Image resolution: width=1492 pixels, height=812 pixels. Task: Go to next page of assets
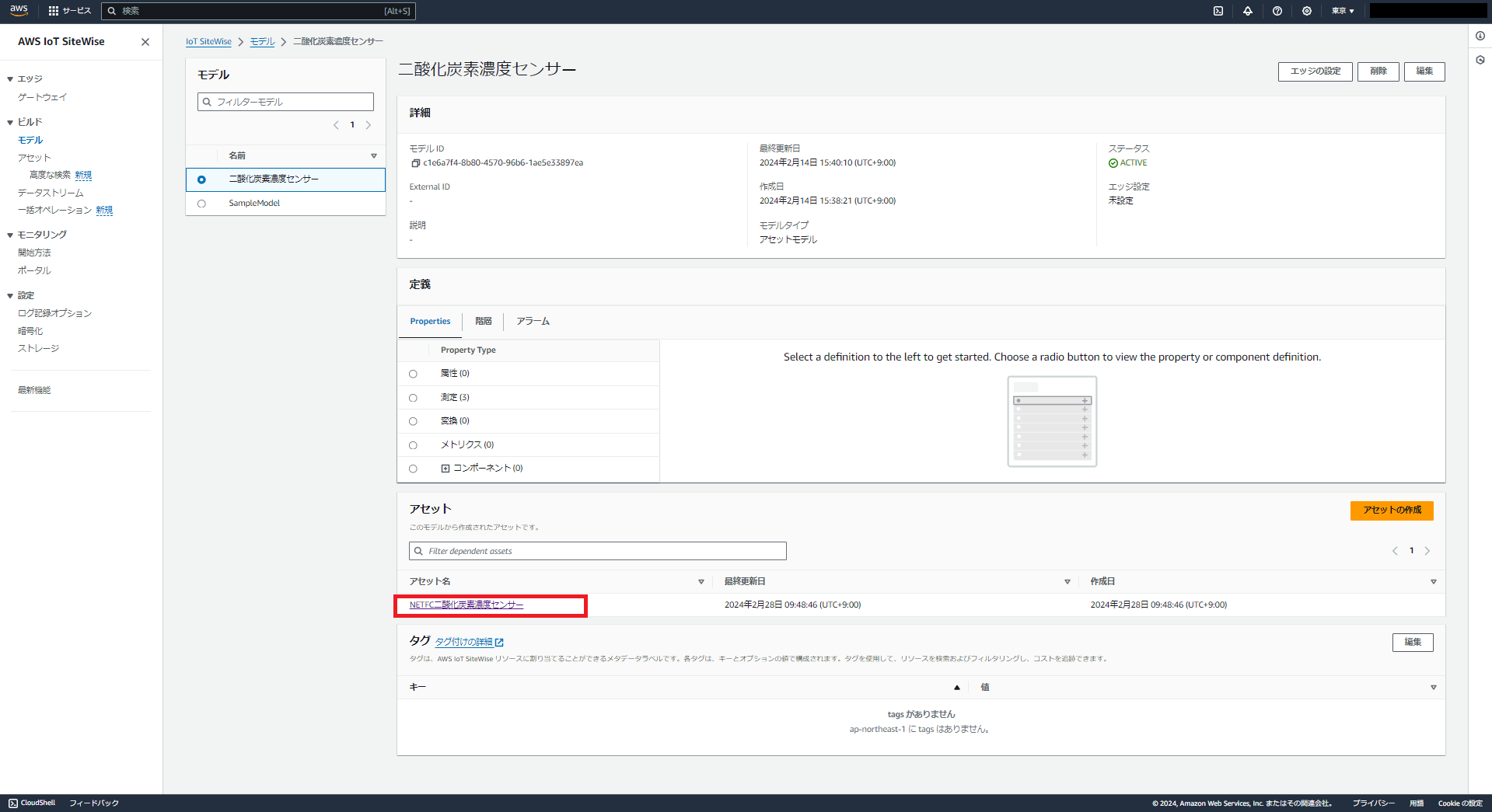point(1427,551)
